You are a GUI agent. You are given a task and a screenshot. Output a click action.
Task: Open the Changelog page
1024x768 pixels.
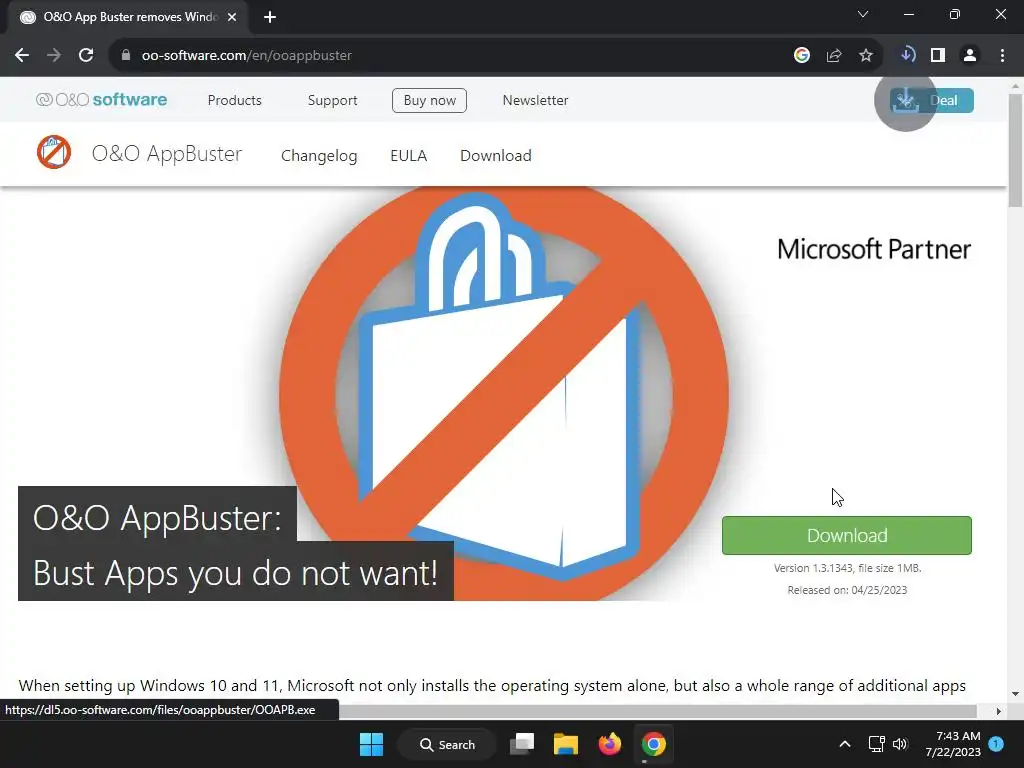[319, 156]
